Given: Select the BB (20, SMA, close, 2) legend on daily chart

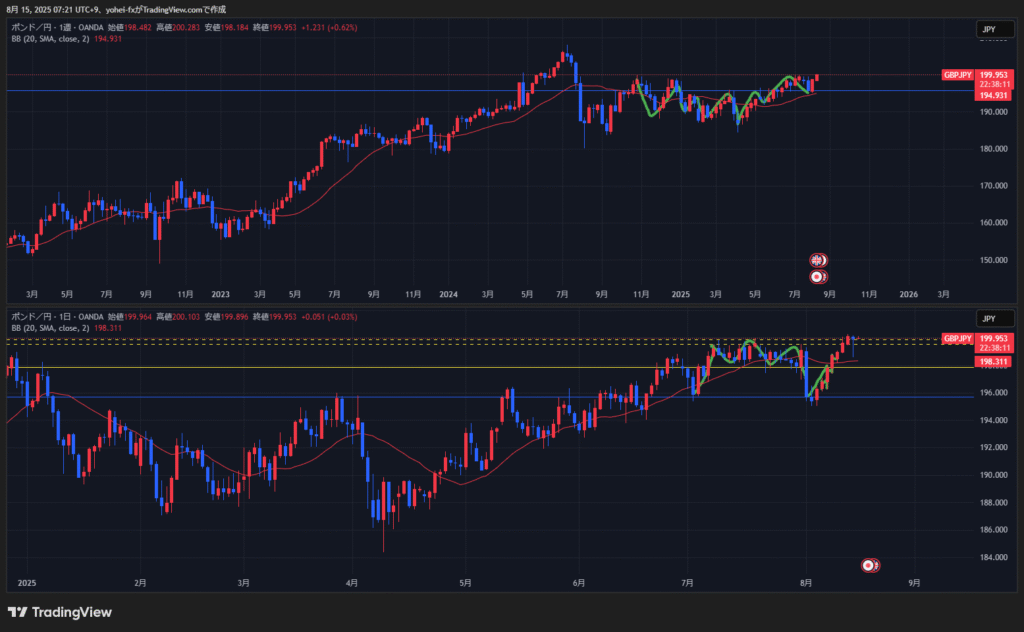Looking at the screenshot, I should (50, 328).
